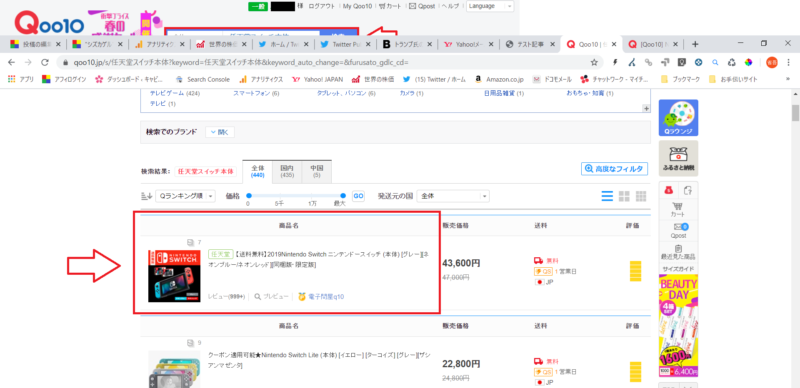
Task: Click the GO price filter button
Action: pos(359,196)
